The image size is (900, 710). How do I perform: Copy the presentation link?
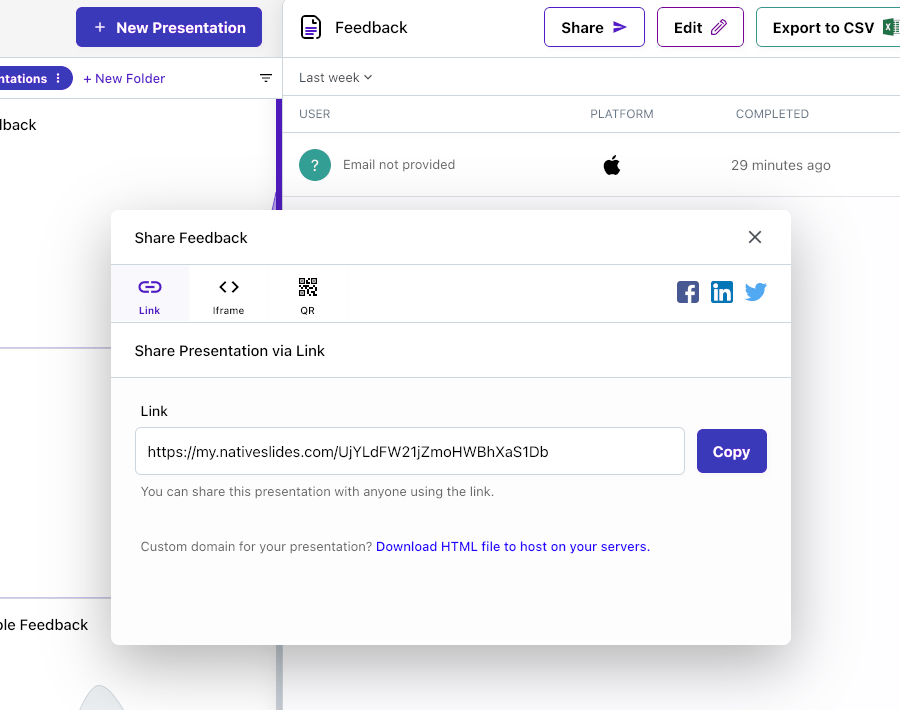point(731,451)
